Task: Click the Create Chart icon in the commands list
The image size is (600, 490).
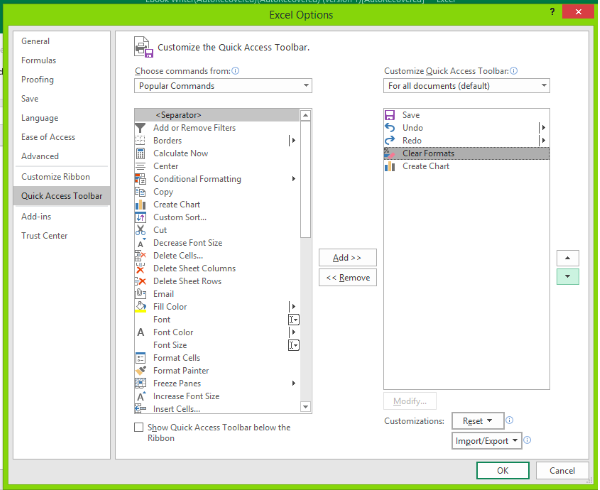Action: 140,205
